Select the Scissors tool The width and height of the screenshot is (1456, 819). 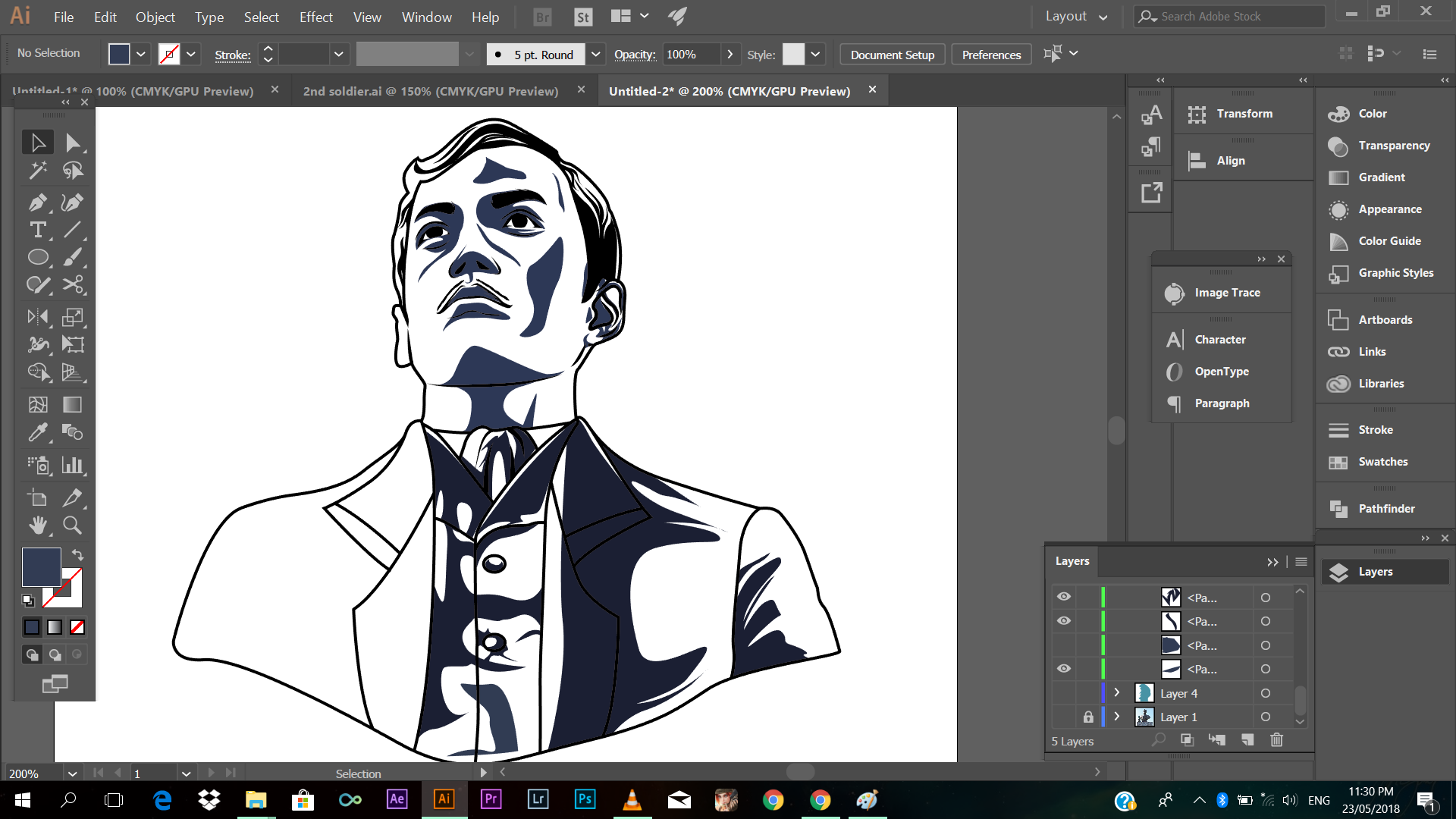click(x=73, y=284)
